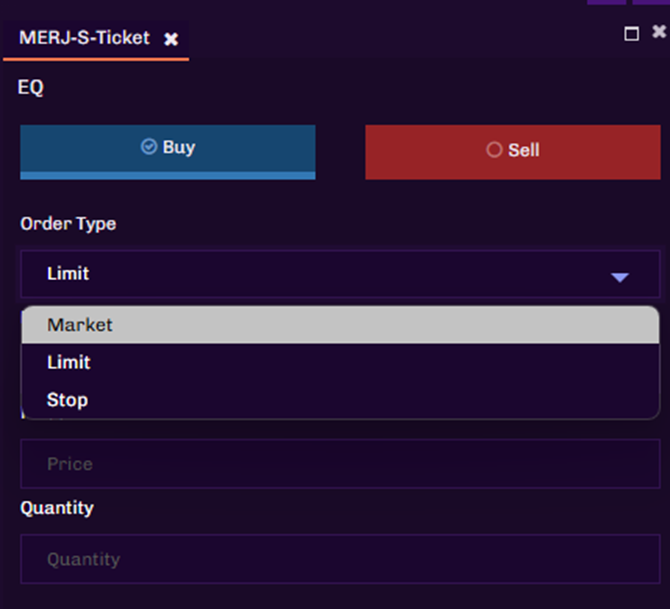Click the empty tab strip beside MERJ-S-Ticket
This screenshot has height=609, width=670.
click(400, 38)
